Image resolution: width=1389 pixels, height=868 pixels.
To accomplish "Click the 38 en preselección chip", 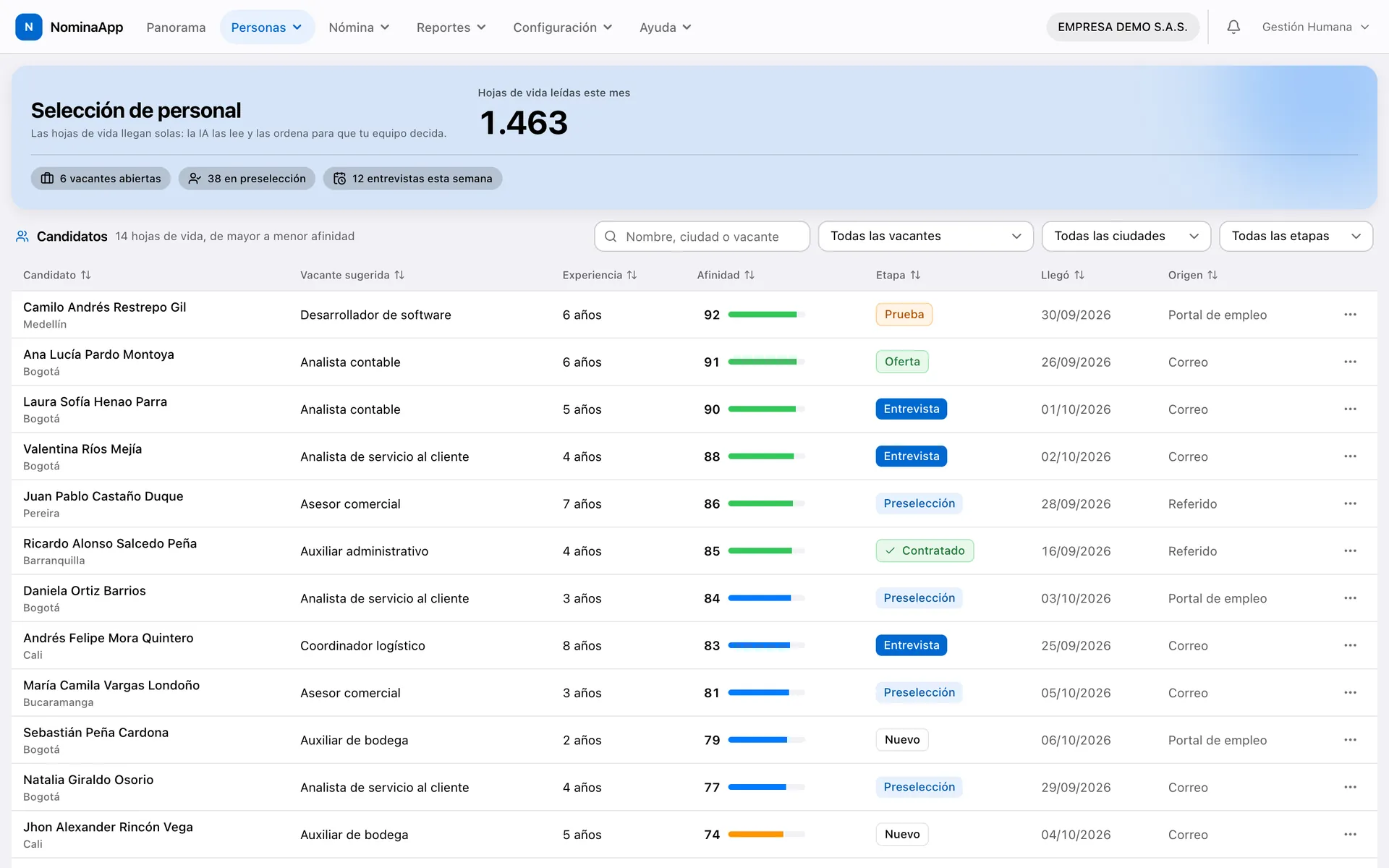I will point(247,179).
